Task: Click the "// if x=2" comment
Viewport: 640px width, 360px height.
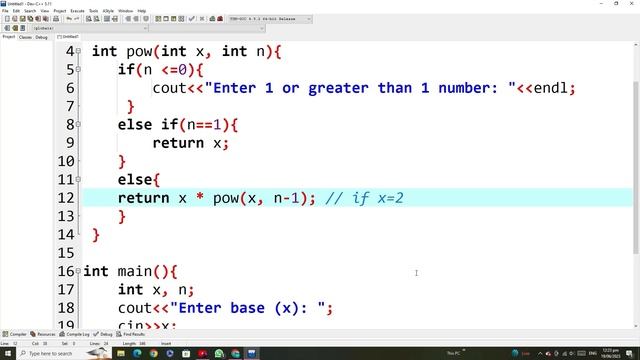Action: click(x=364, y=198)
